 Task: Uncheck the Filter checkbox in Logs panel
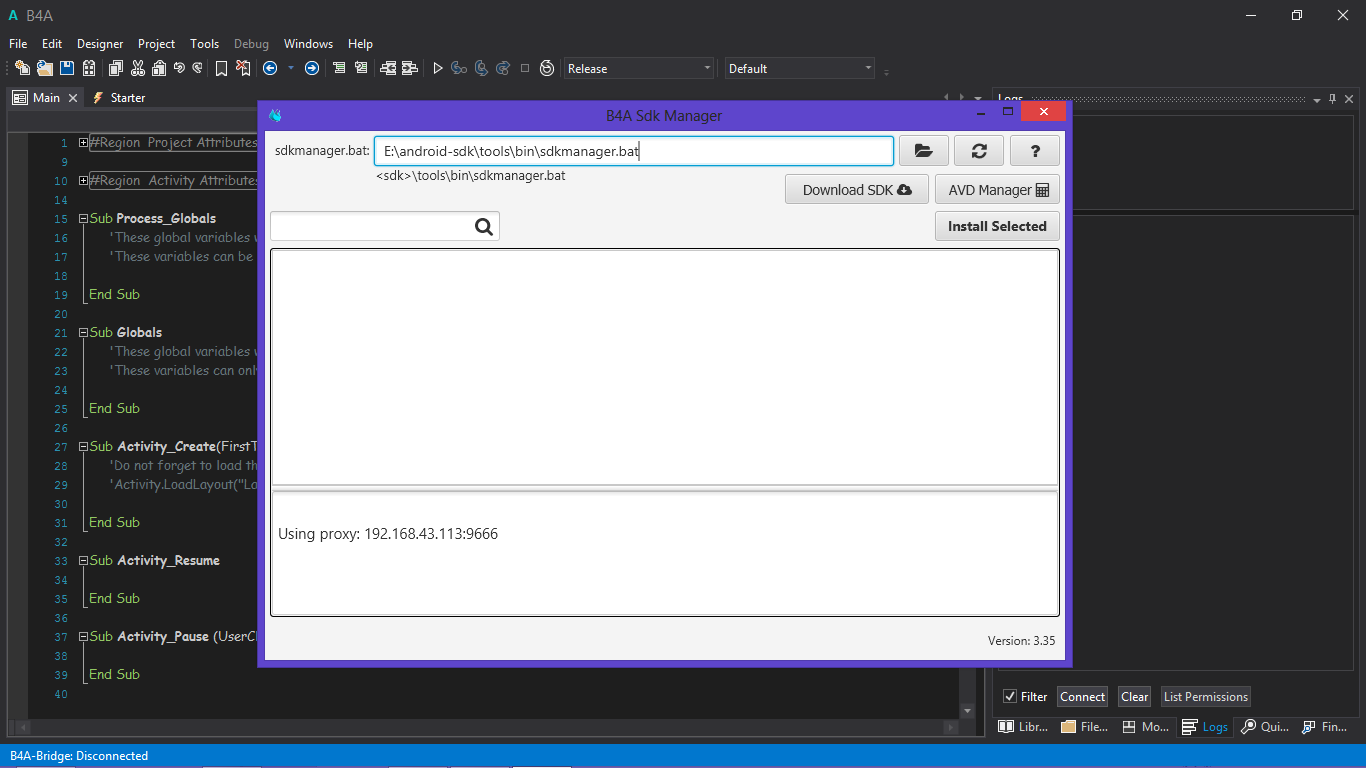pos(1010,697)
